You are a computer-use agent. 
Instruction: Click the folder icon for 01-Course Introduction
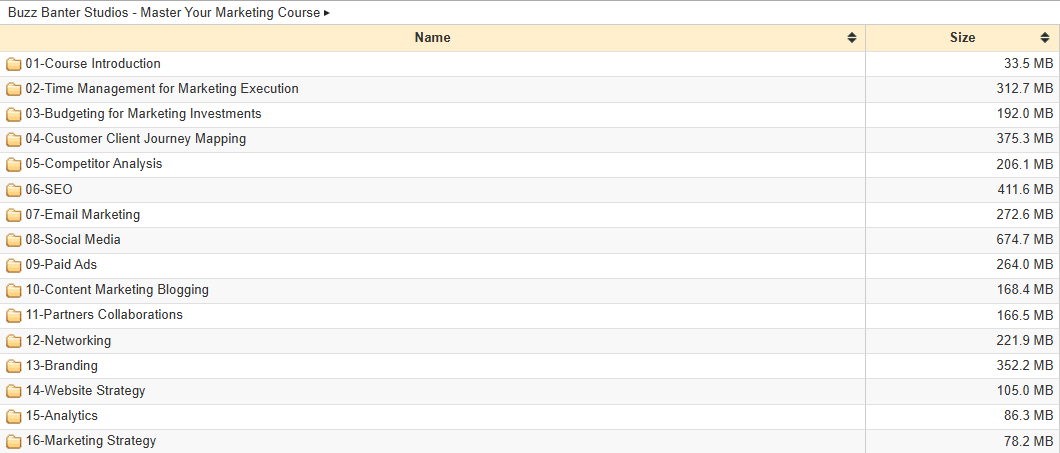pos(14,64)
